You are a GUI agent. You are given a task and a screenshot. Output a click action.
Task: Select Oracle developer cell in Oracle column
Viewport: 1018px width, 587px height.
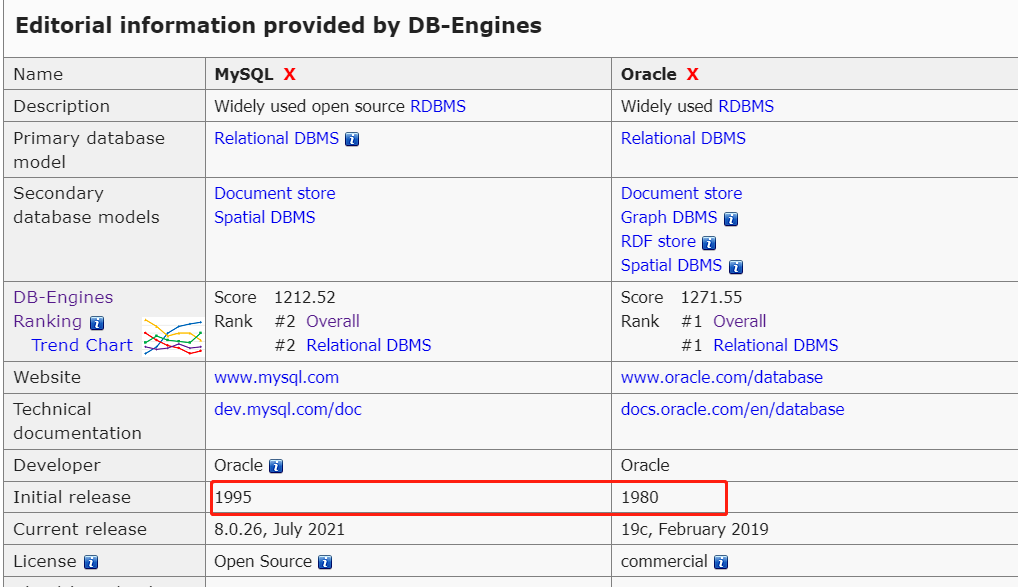point(645,466)
